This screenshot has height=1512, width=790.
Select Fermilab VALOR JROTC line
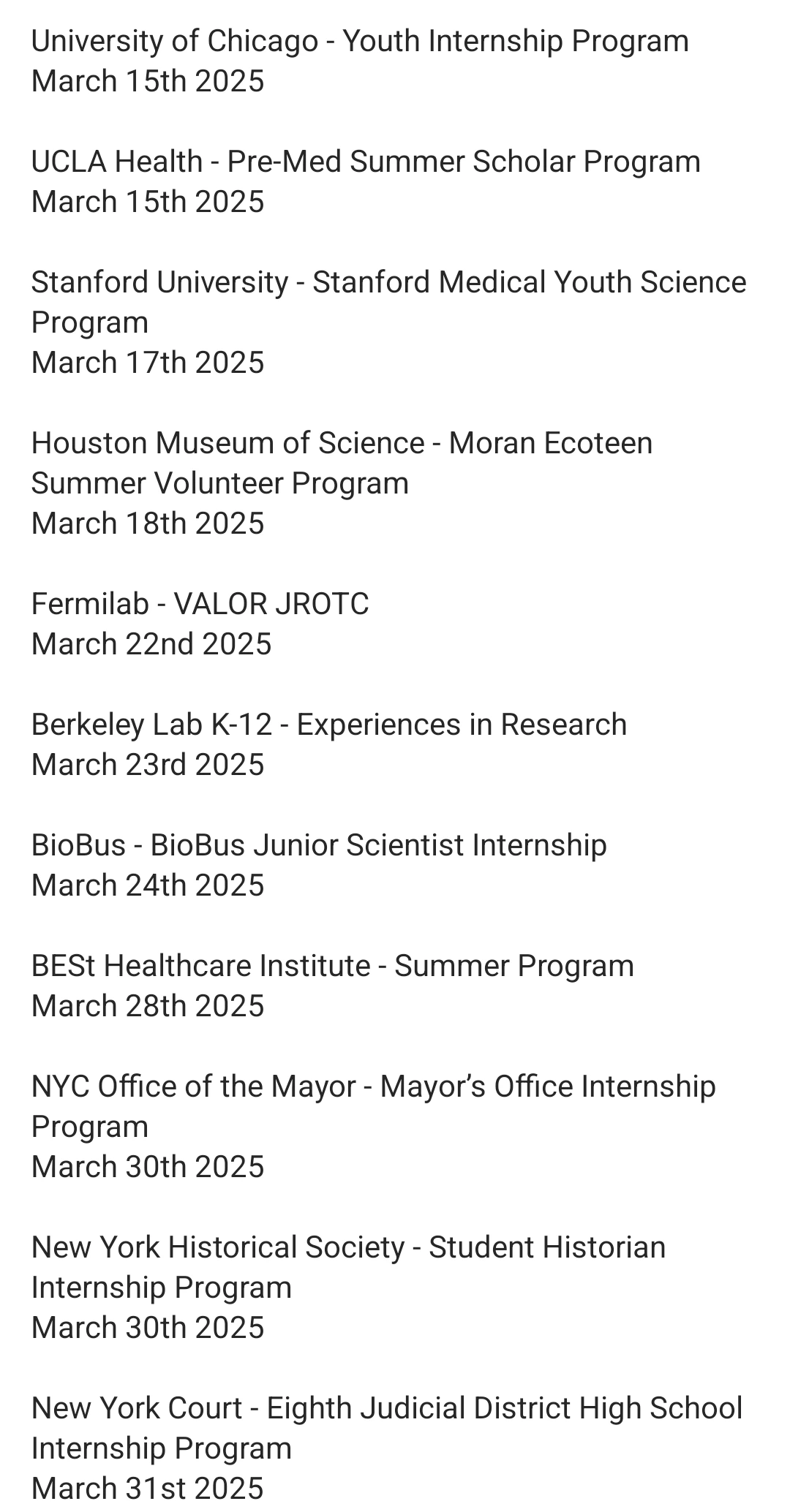point(200,604)
